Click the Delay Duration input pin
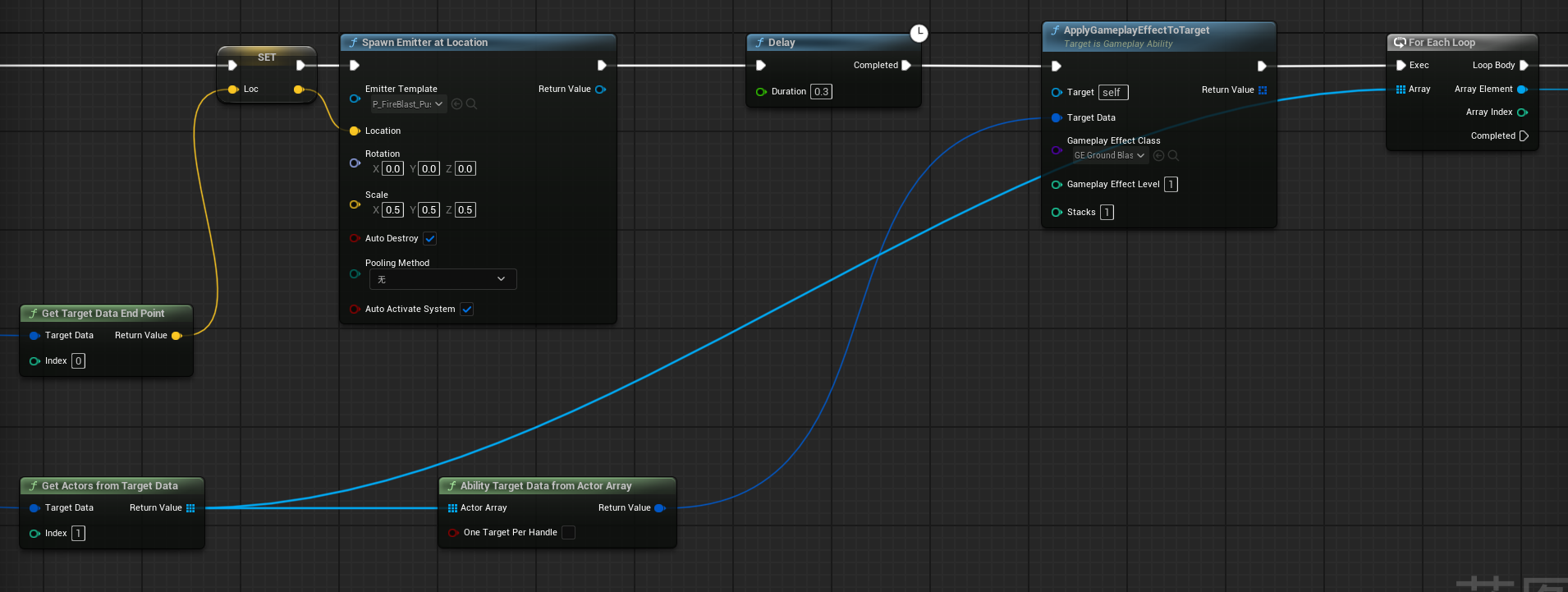The width and height of the screenshot is (1568, 592). (761, 91)
